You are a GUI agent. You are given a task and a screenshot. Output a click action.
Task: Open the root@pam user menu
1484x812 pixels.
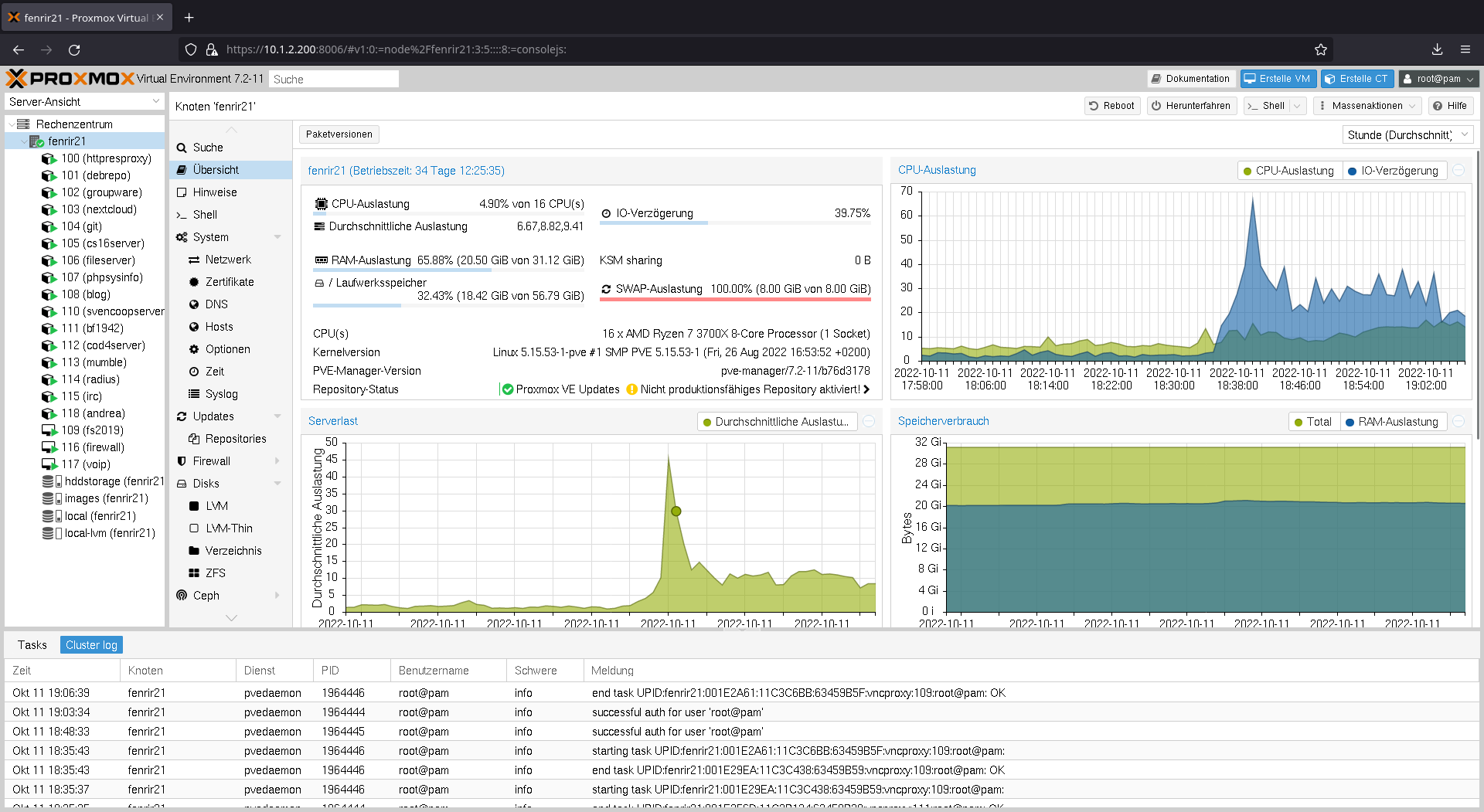tap(1438, 78)
